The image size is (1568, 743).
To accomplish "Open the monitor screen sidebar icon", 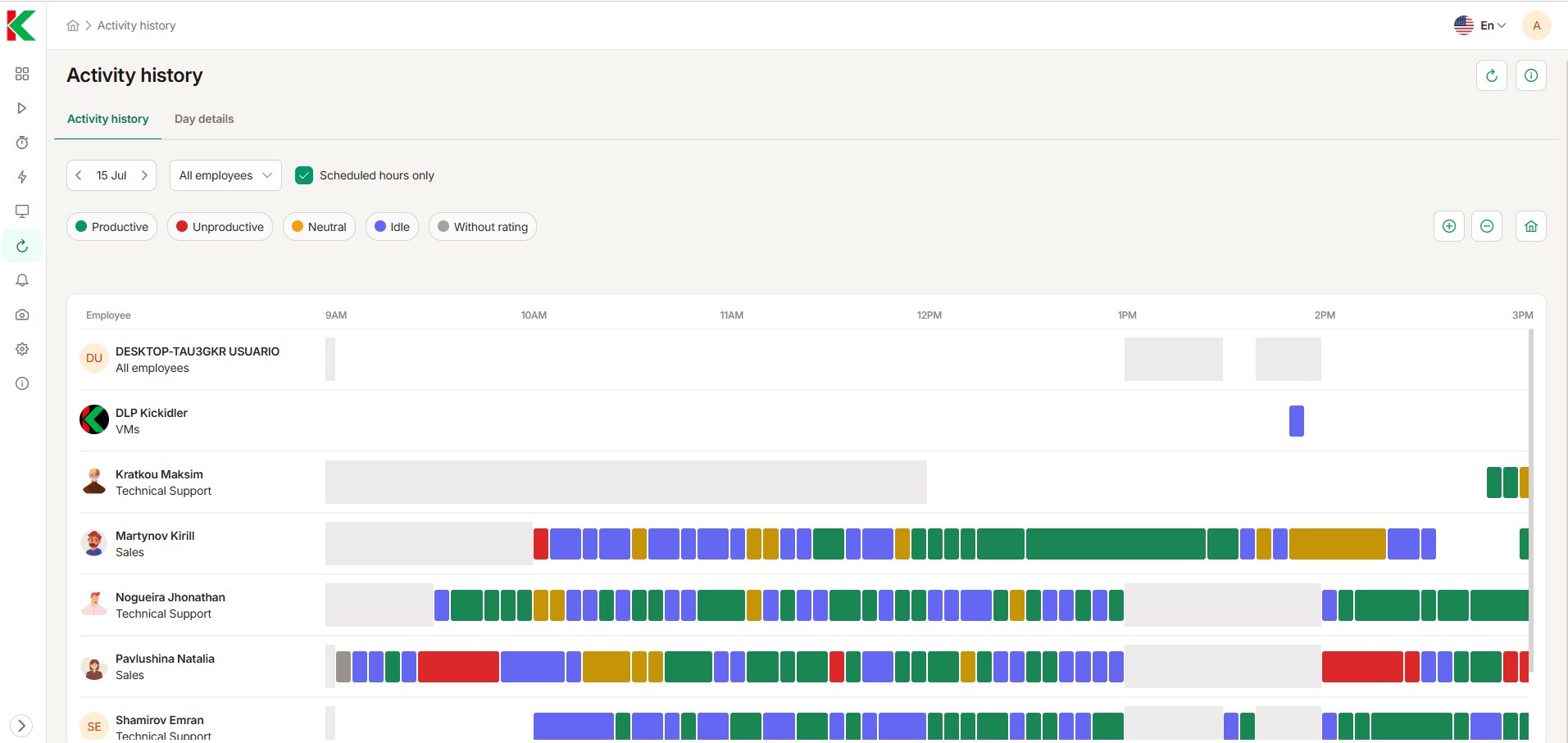I will click(x=22, y=211).
